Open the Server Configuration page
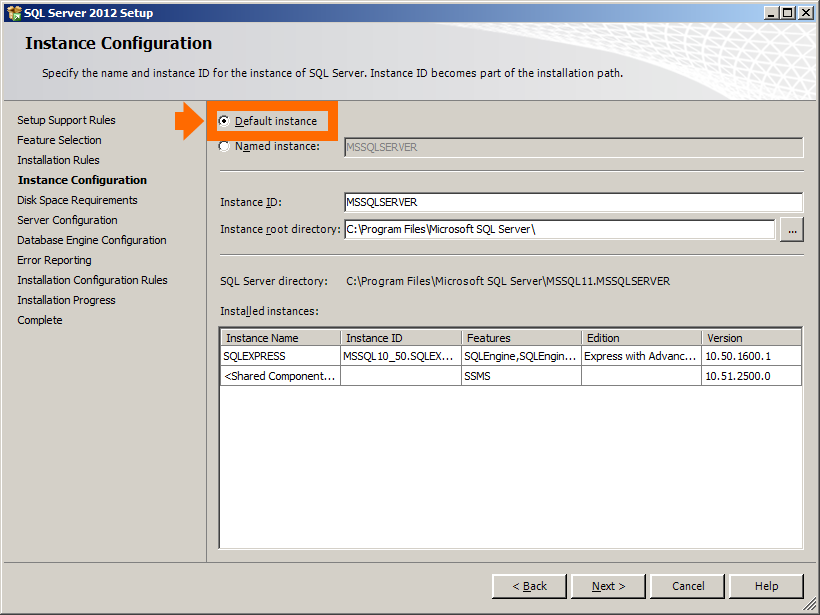 [66, 220]
